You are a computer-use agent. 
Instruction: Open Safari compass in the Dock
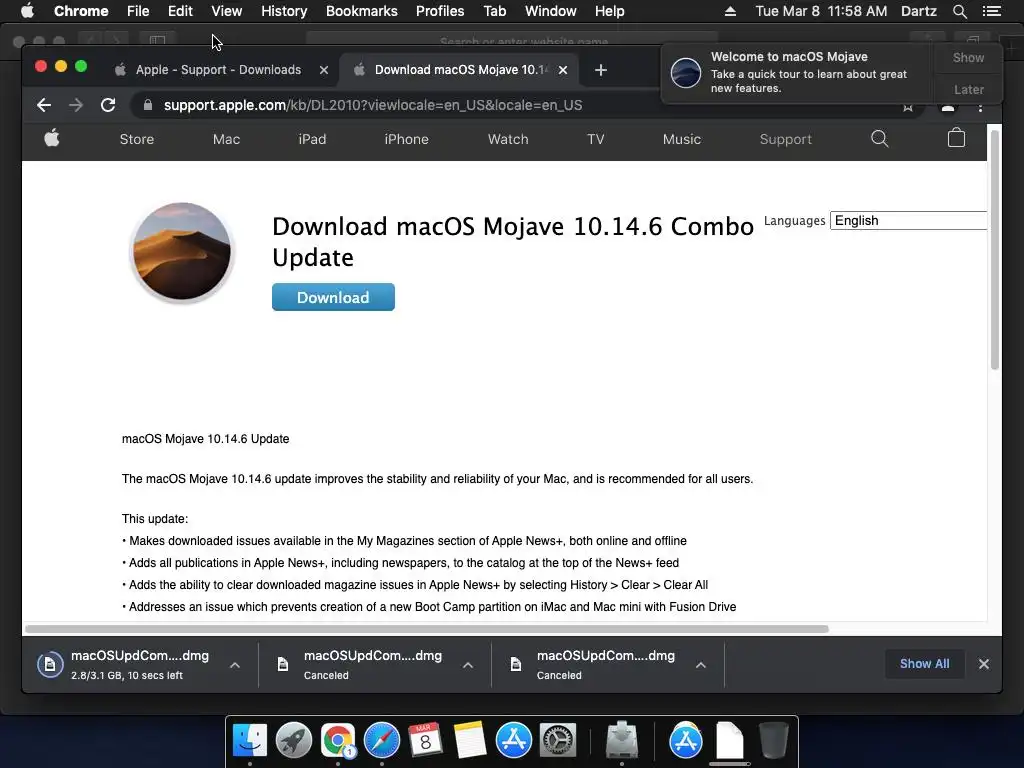click(x=381, y=741)
